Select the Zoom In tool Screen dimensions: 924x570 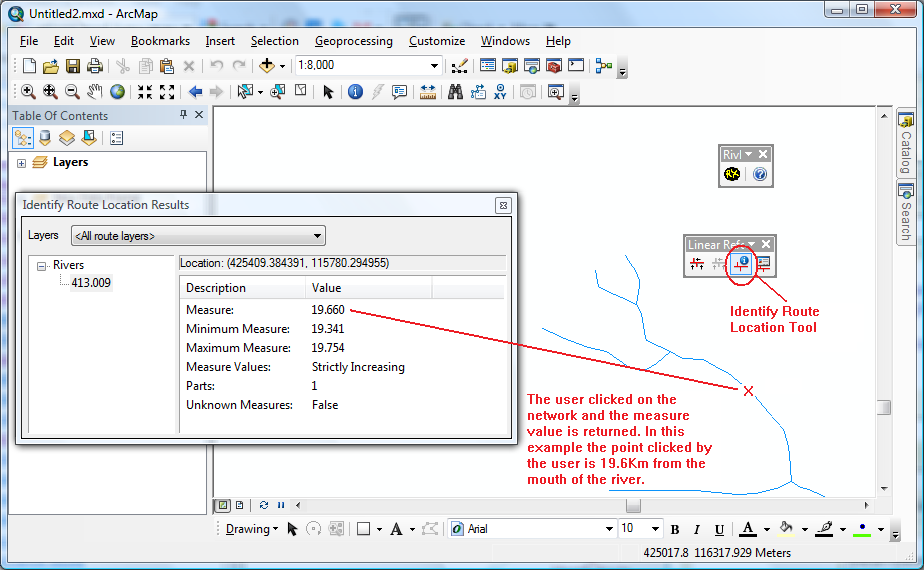pos(28,92)
